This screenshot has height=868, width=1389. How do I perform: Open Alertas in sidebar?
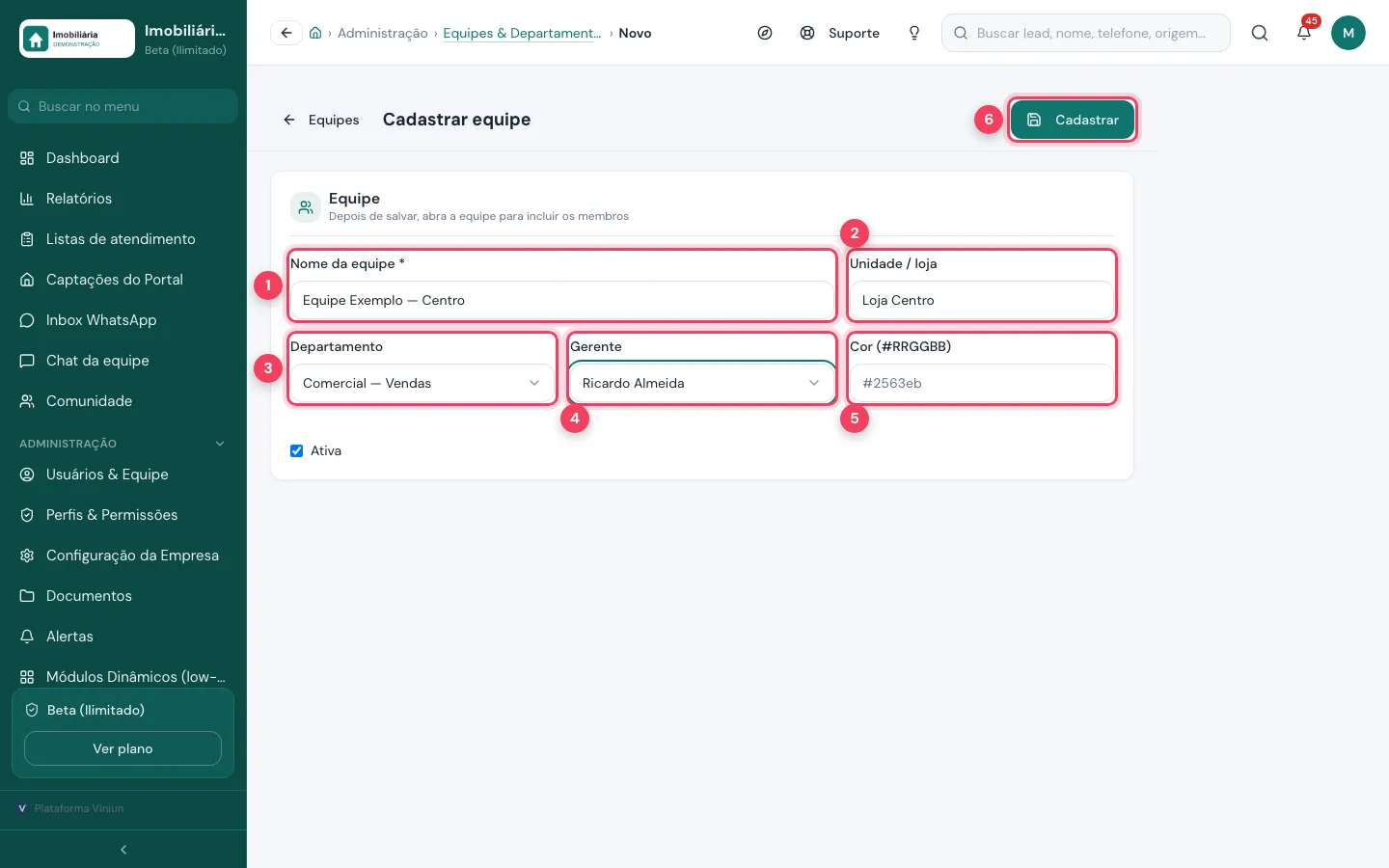click(x=123, y=637)
